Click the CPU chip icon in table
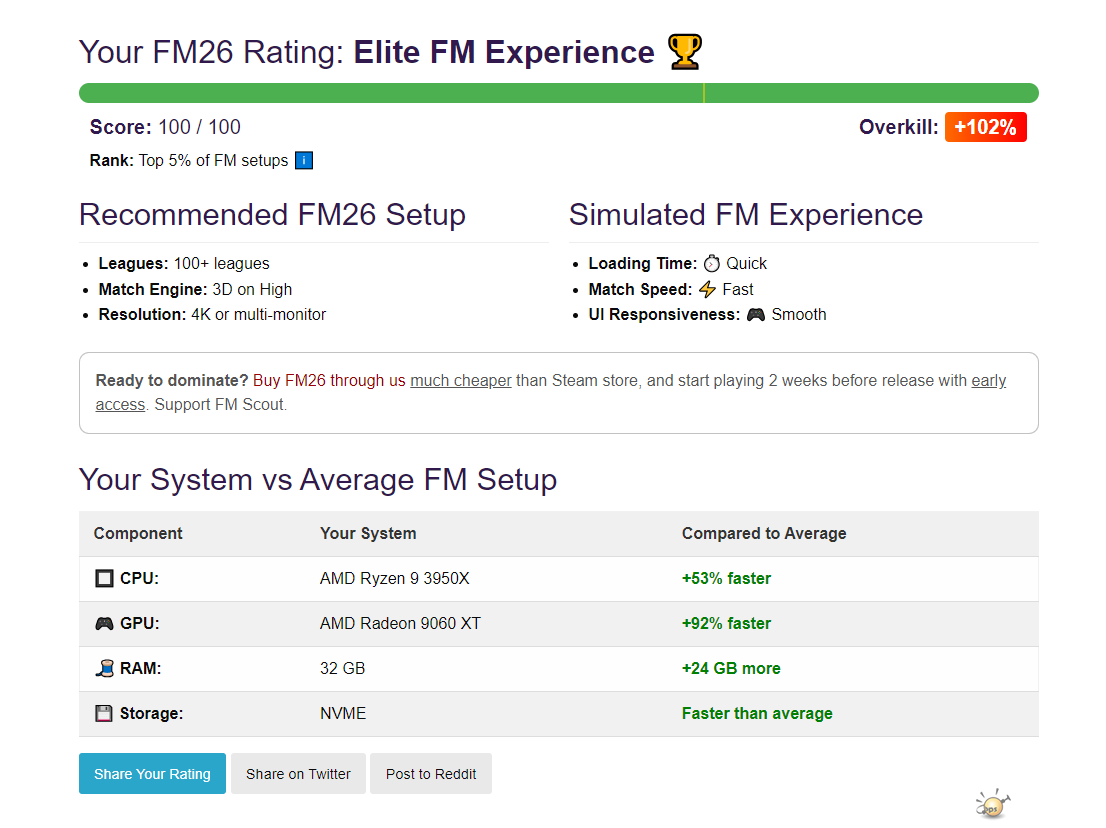 [x=104, y=579]
